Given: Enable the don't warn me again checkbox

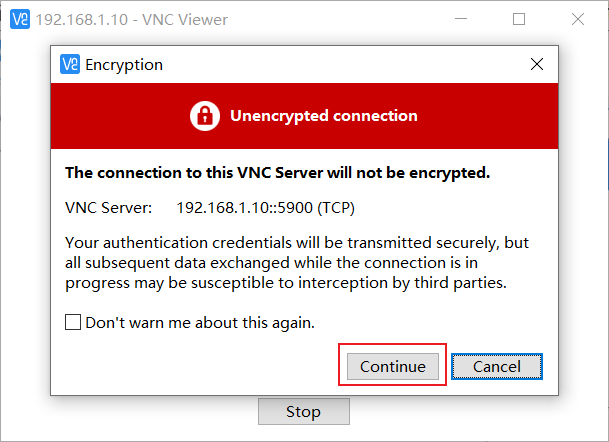Looking at the screenshot, I should [73, 322].
